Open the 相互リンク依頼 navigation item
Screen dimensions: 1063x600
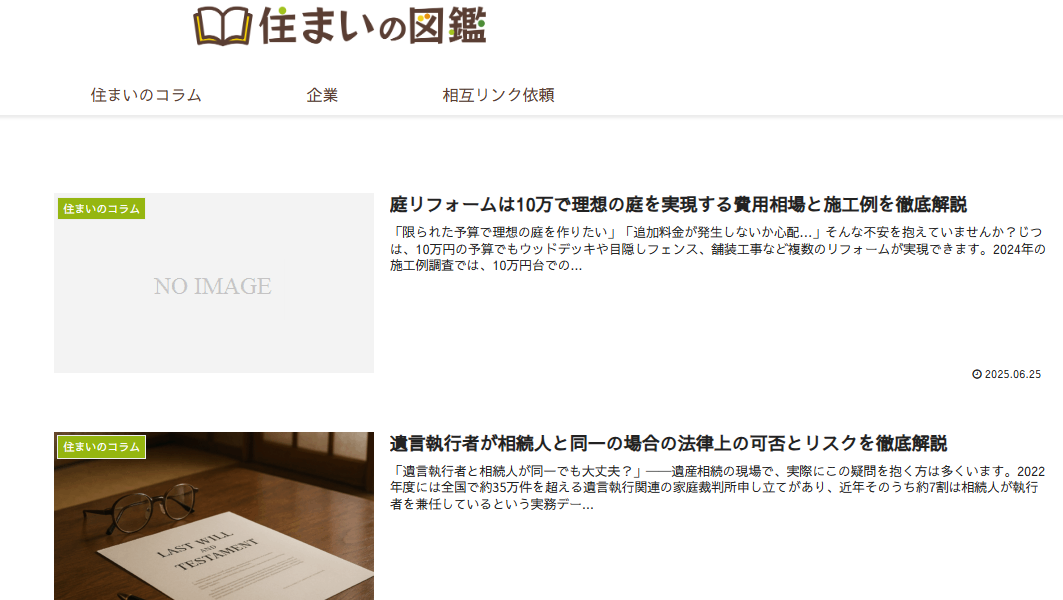pos(498,95)
